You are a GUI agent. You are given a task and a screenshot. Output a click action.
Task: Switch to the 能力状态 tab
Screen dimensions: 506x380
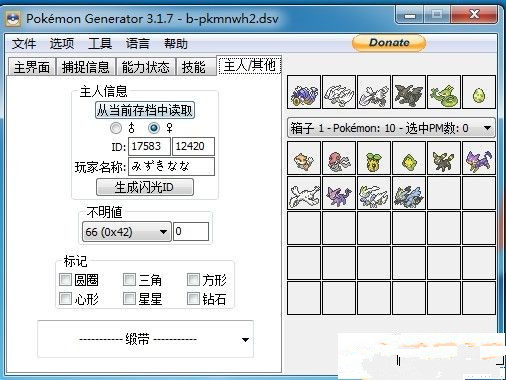(145, 67)
